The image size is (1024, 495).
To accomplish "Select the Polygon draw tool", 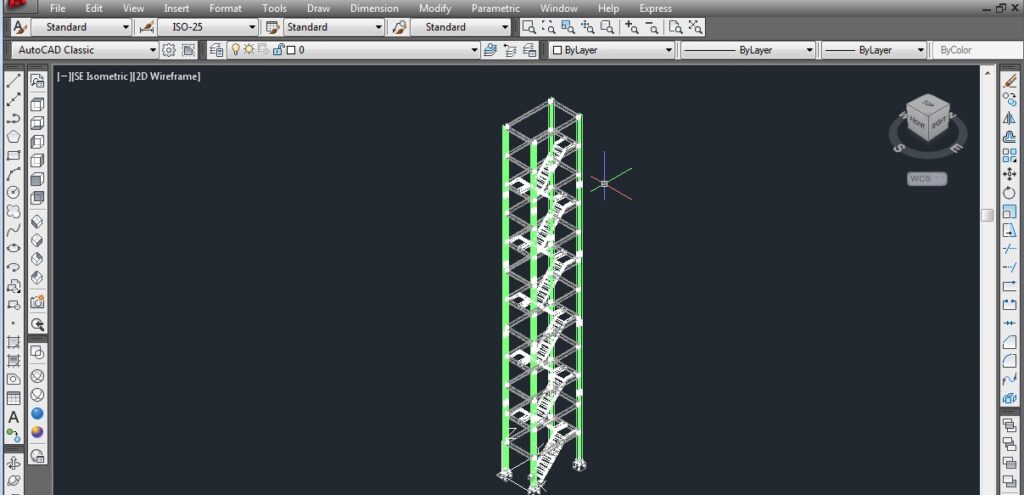I will pos(14,137).
